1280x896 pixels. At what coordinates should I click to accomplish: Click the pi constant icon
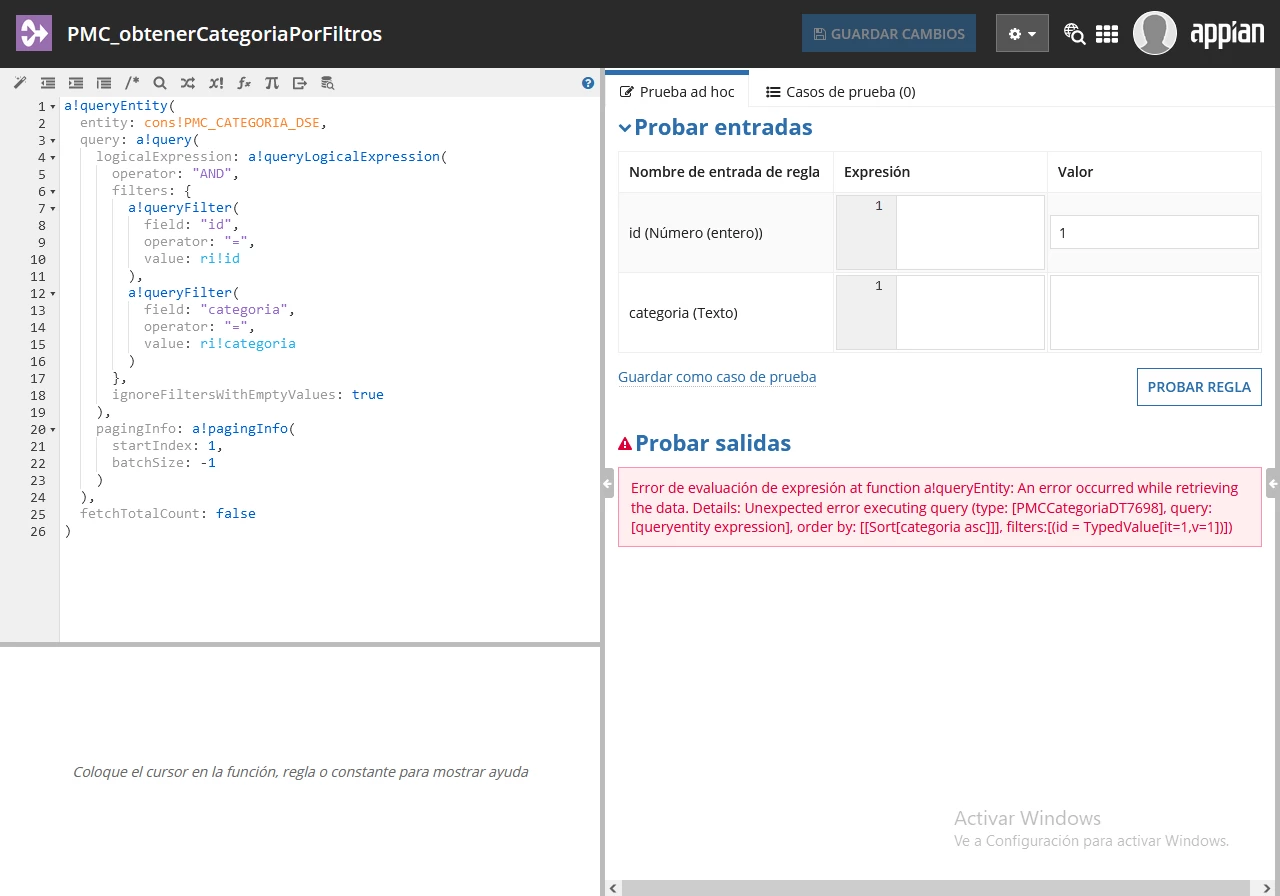272,83
